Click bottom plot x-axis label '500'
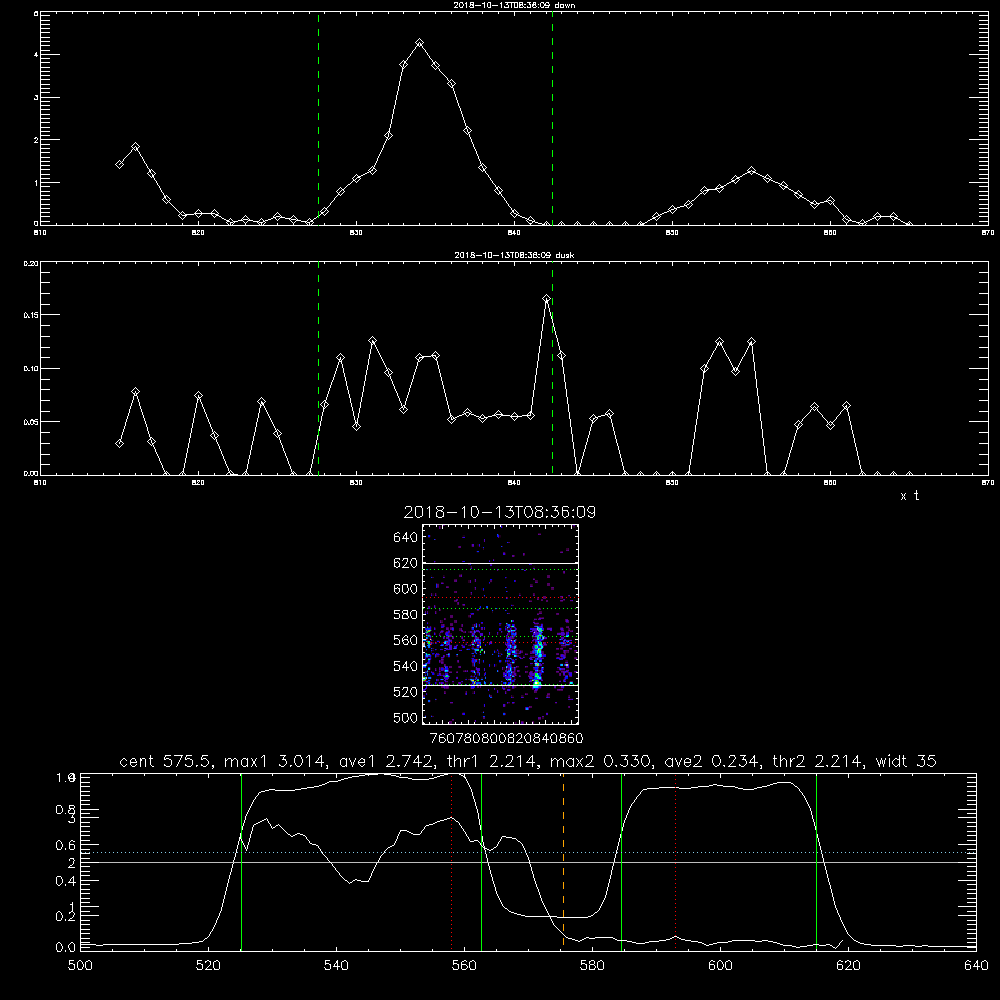1000x1000 pixels. click(80, 966)
